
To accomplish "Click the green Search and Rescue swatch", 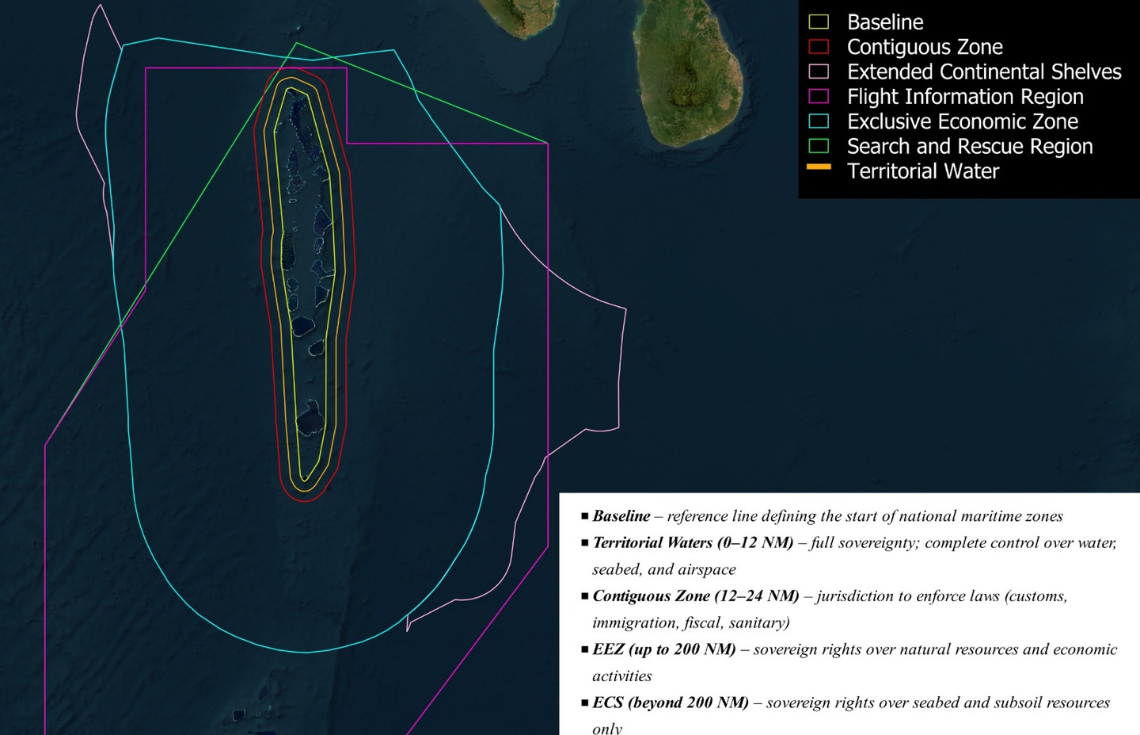I will coord(818,147).
